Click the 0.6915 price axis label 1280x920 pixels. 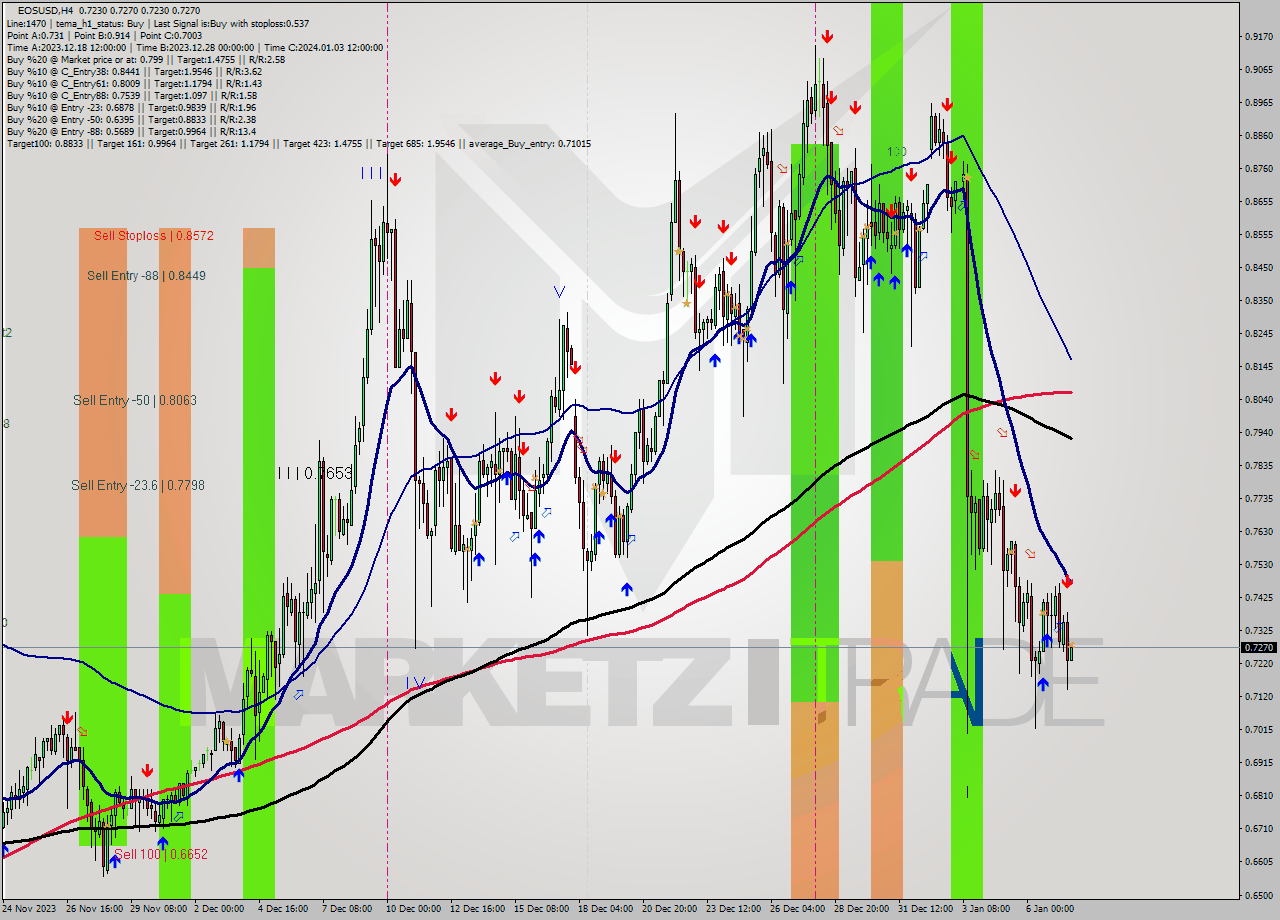coord(1258,763)
